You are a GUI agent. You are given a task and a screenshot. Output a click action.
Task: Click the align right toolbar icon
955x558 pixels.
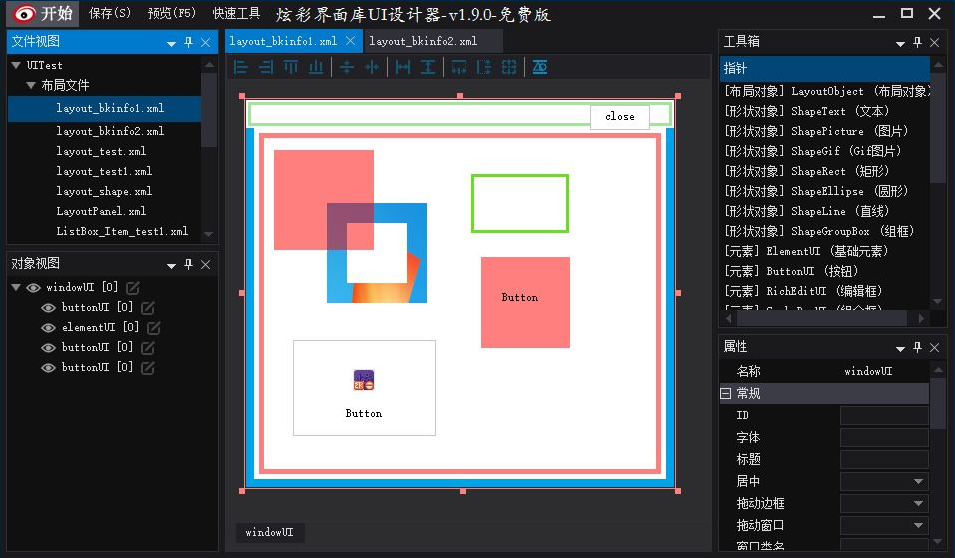click(x=266, y=67)
